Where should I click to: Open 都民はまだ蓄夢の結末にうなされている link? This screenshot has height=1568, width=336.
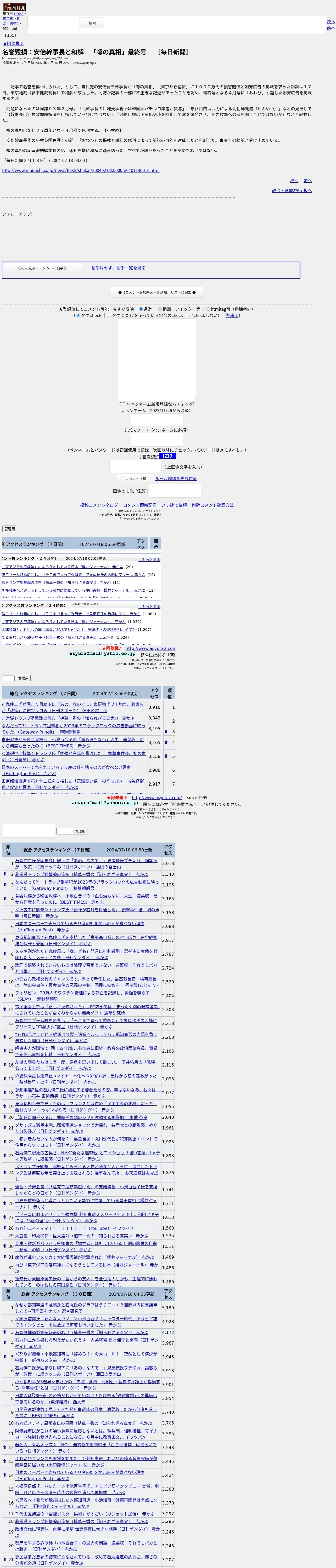[x=86, y=1559]
